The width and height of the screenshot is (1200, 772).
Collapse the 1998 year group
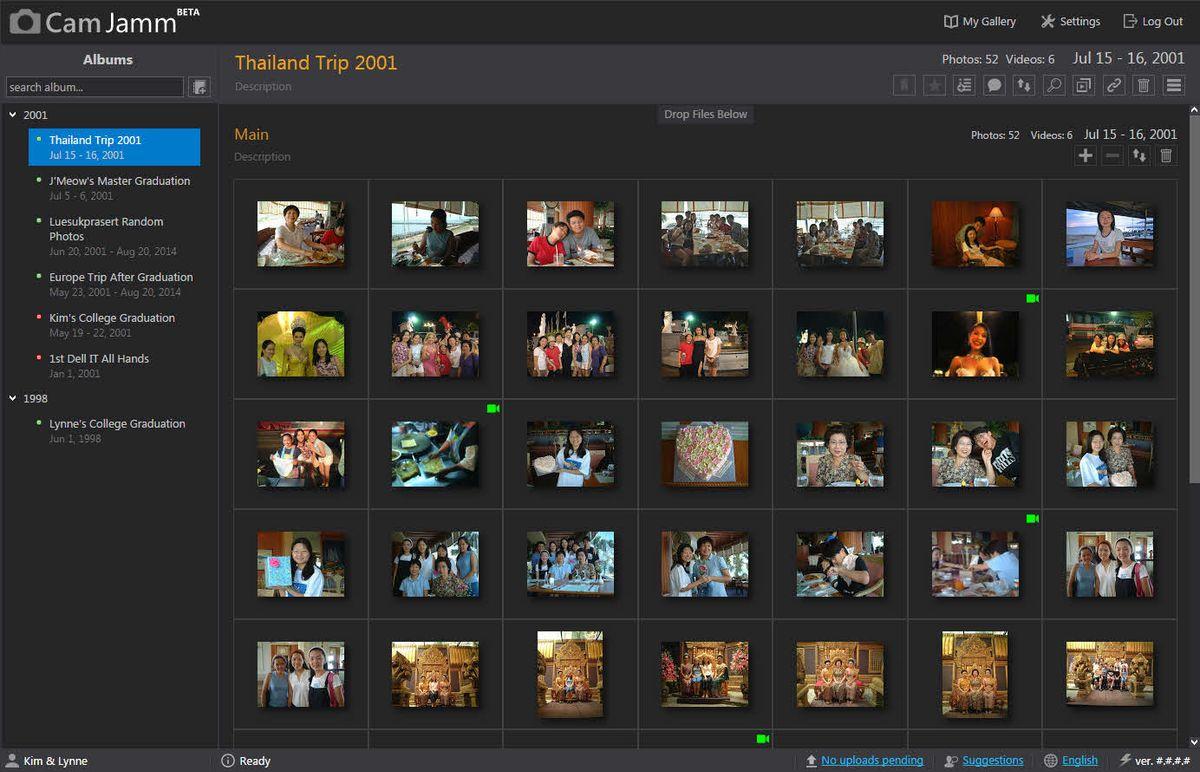point(13,398)
